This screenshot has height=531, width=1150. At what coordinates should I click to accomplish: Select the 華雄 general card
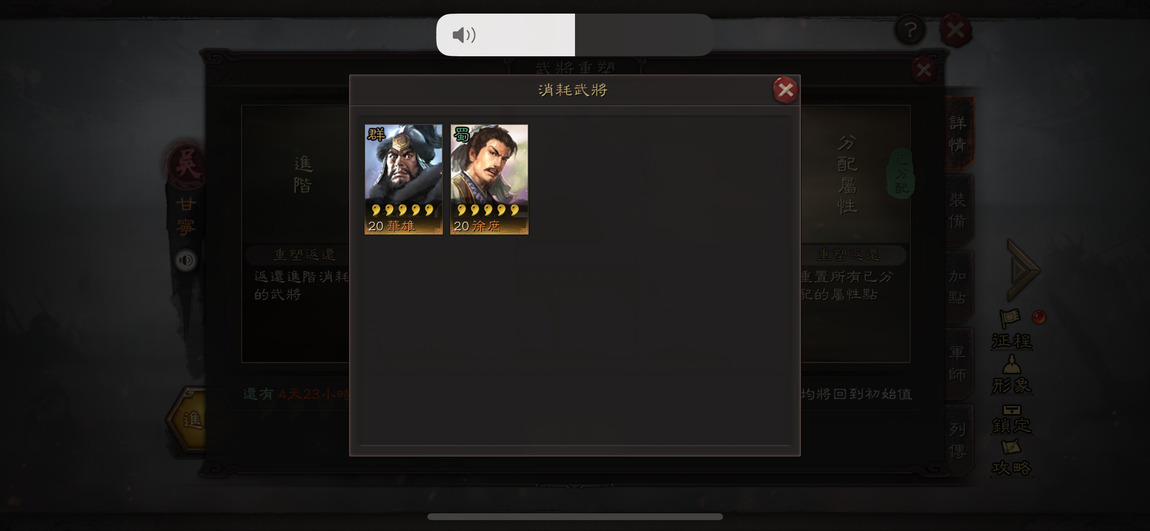(403, 179)
